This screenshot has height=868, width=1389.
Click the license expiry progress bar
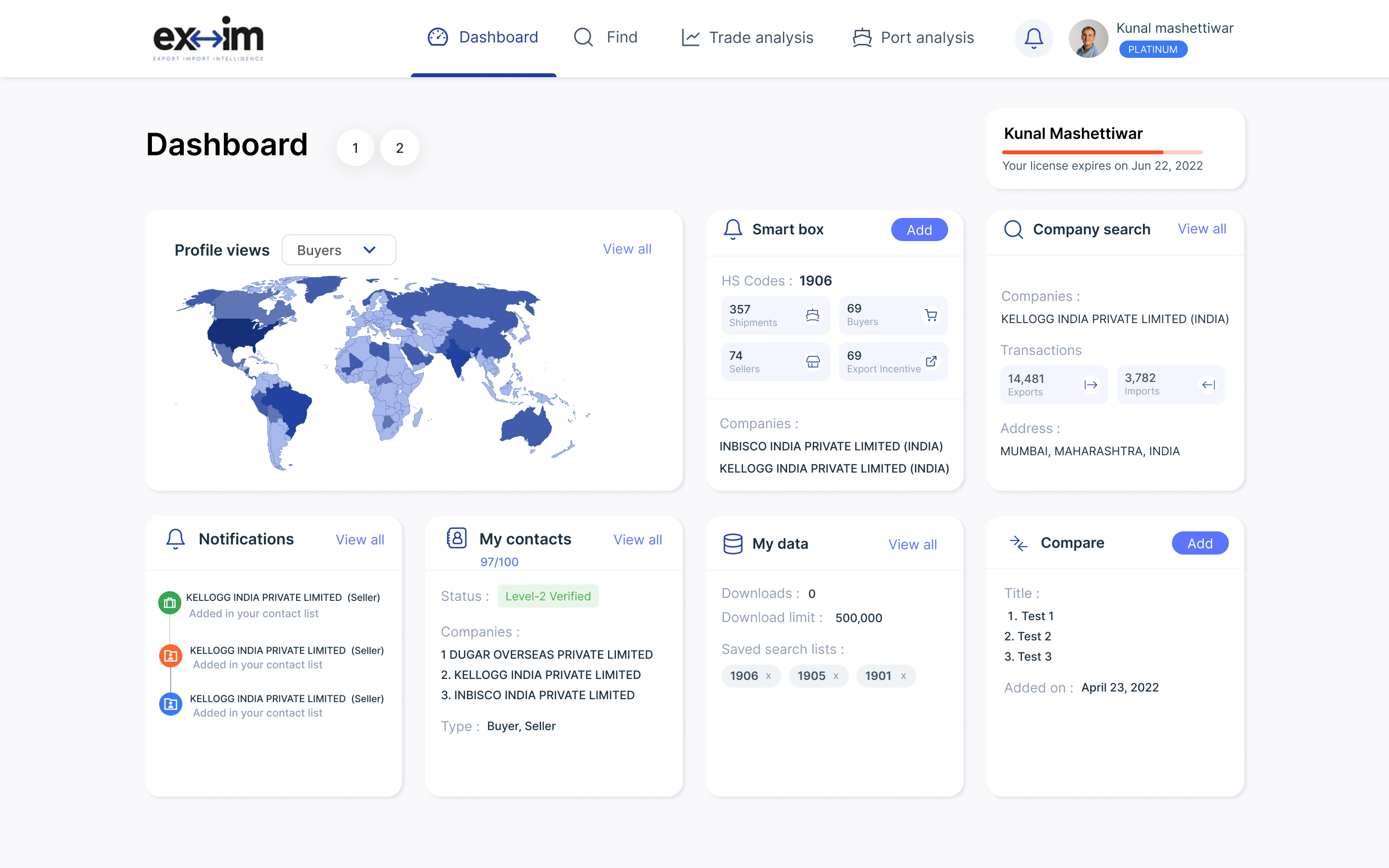click(1102, 152)
